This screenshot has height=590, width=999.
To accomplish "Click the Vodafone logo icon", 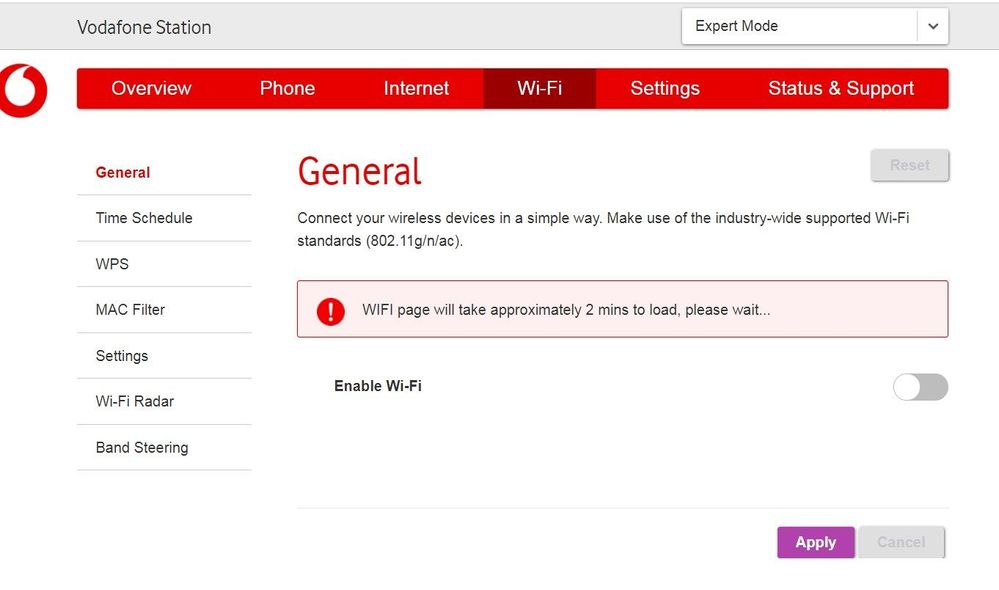I will point(23,90).
